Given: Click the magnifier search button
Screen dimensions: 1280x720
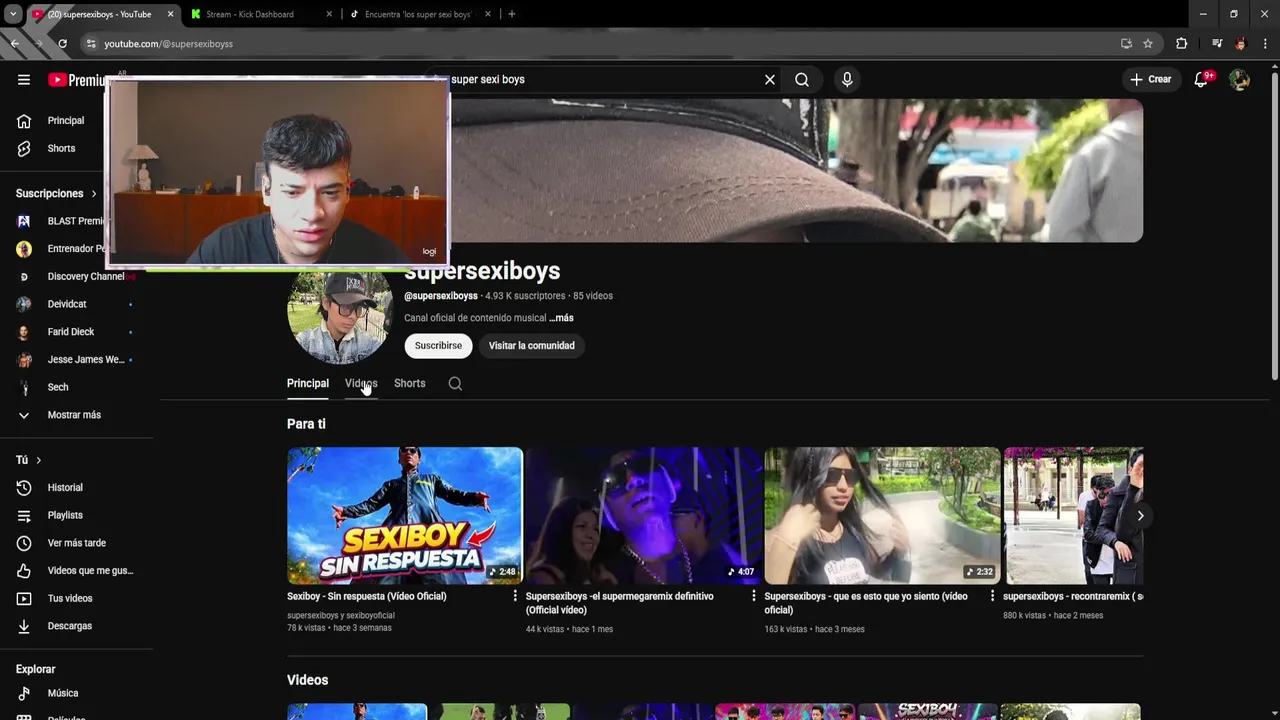Looking at the screenshot, I should [802, 80].
